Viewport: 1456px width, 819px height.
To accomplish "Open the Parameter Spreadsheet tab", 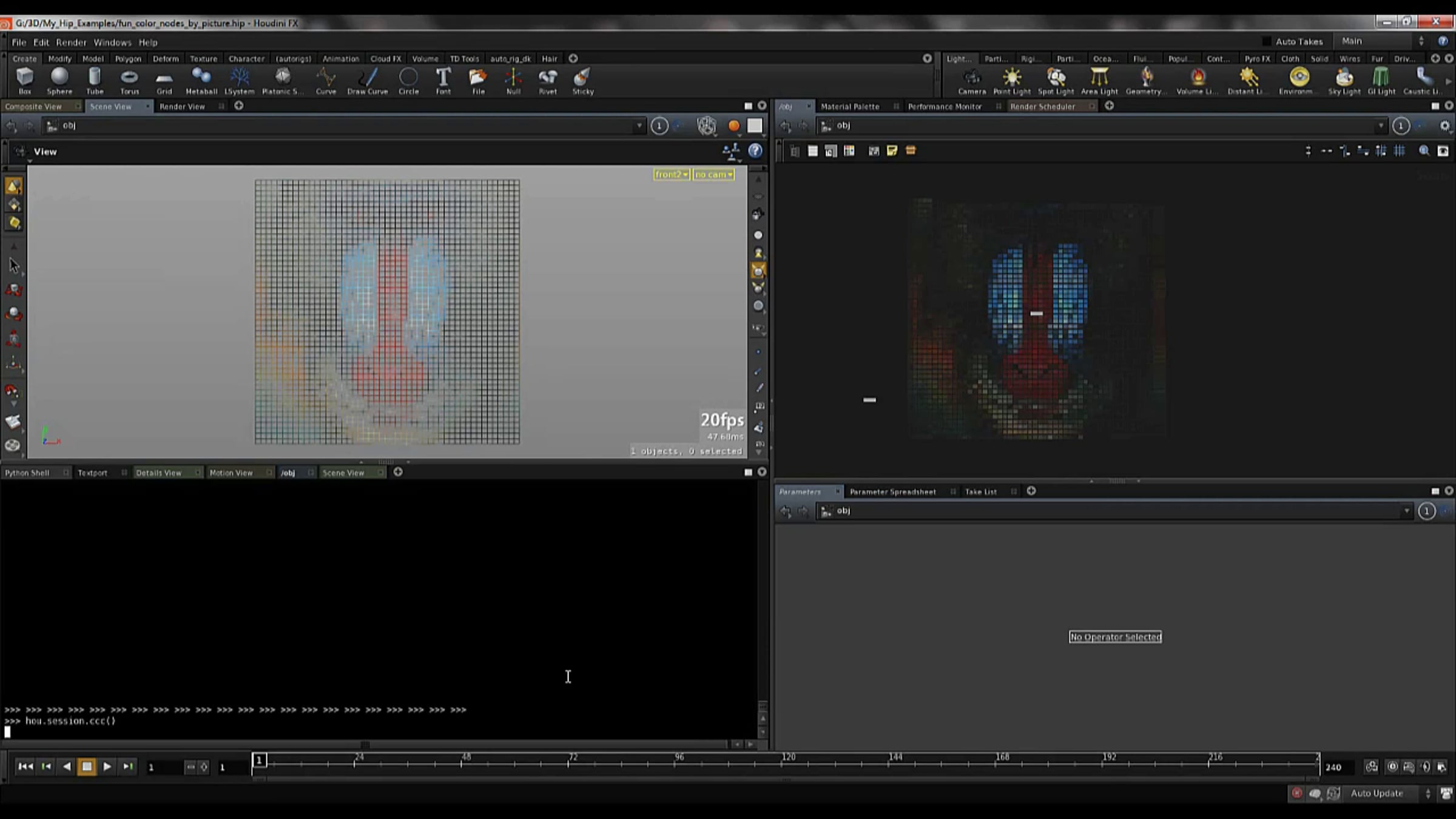I will point(892,492).
